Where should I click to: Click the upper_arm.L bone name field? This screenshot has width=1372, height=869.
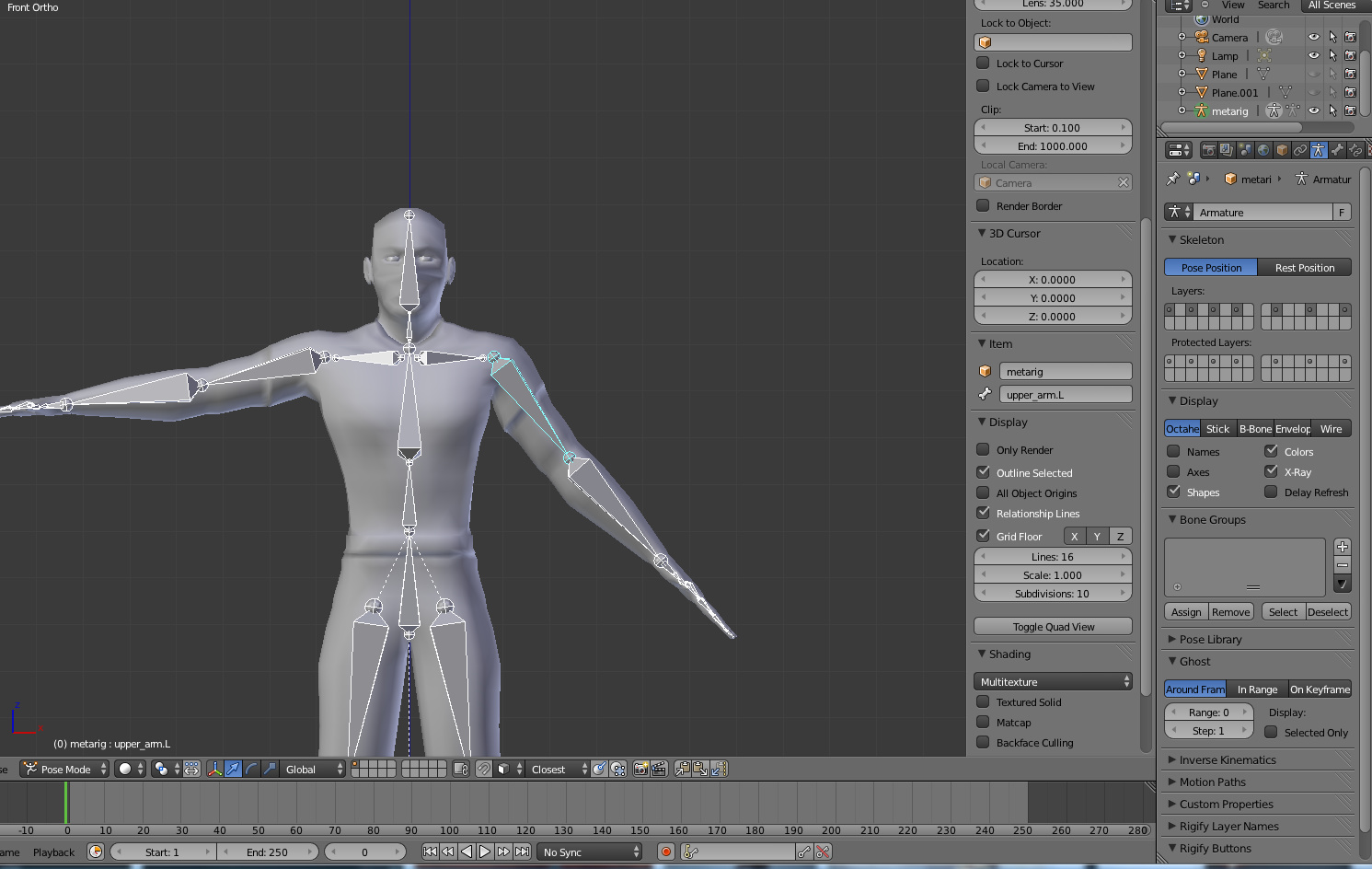tap(1066, 394)
